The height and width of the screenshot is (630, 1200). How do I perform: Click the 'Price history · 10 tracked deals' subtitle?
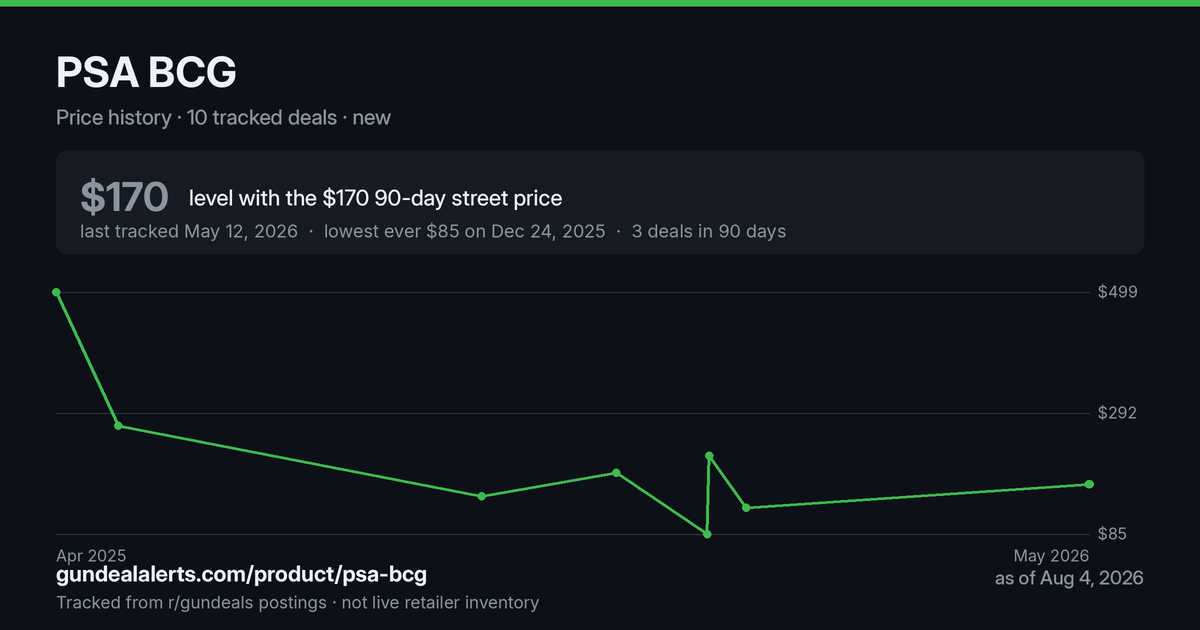tap(196, 117)
